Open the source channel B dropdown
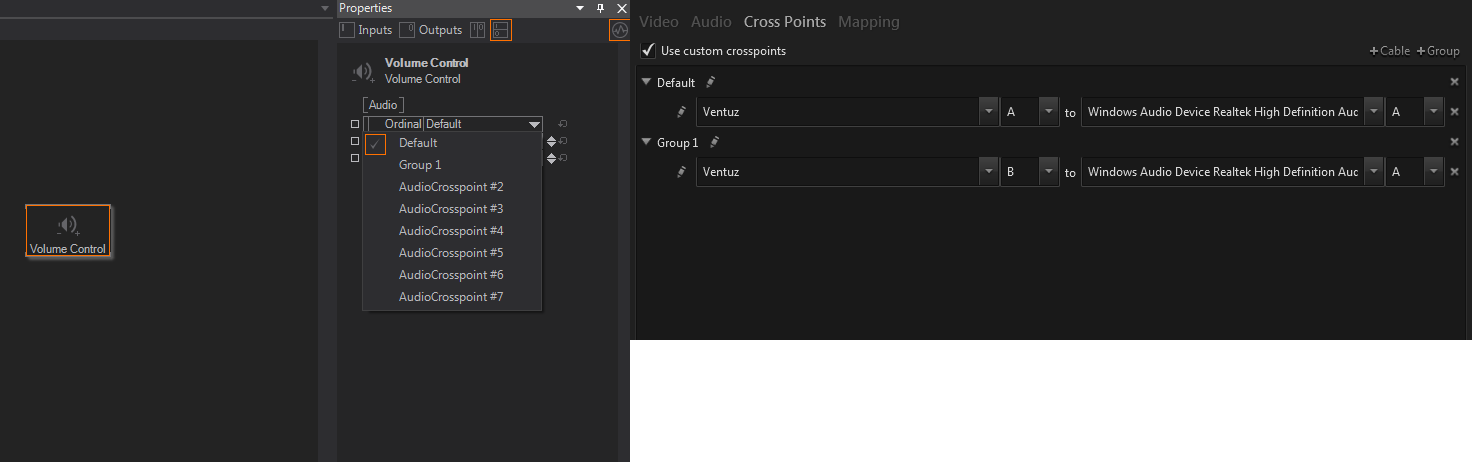Image resolution: width=1472 pixels, height=462 pixels. click(x=1047, y=172)
